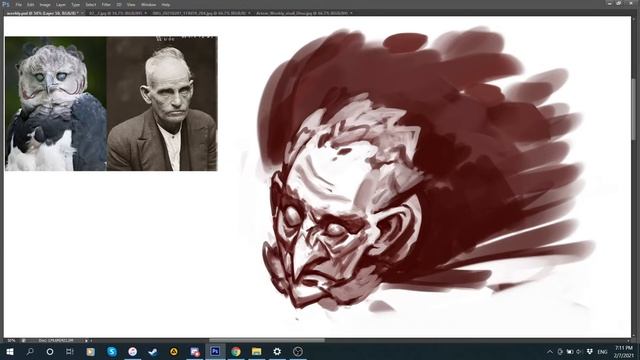Click the ENG language indicator
Viewport: 640px width, 360px height.
point(602,351)
